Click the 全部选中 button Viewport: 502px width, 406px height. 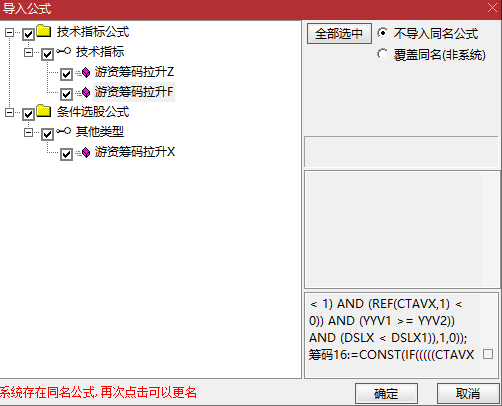tap(339, 34)
